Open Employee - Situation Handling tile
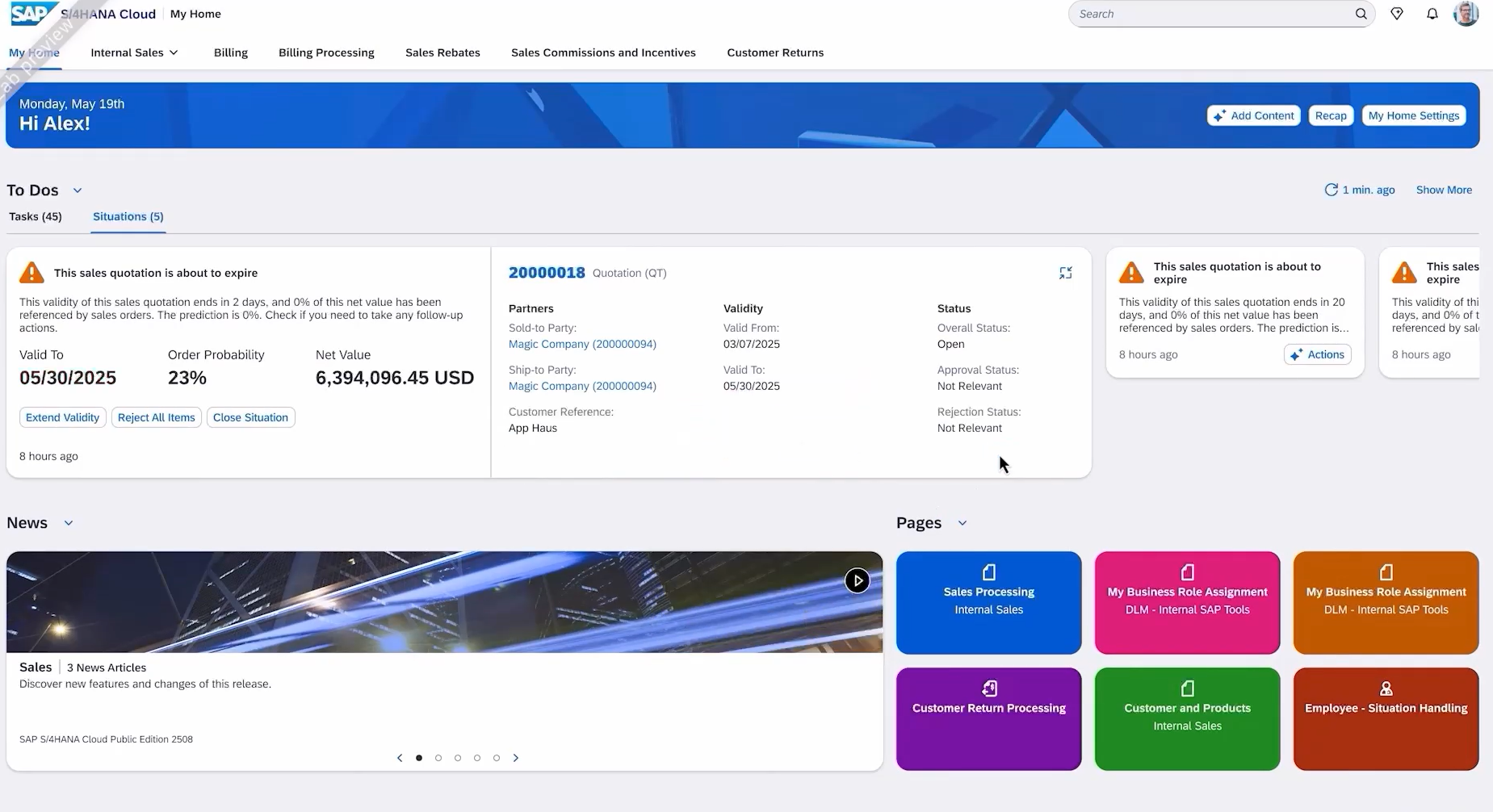1493x812 pixels. click(1386, 719)
